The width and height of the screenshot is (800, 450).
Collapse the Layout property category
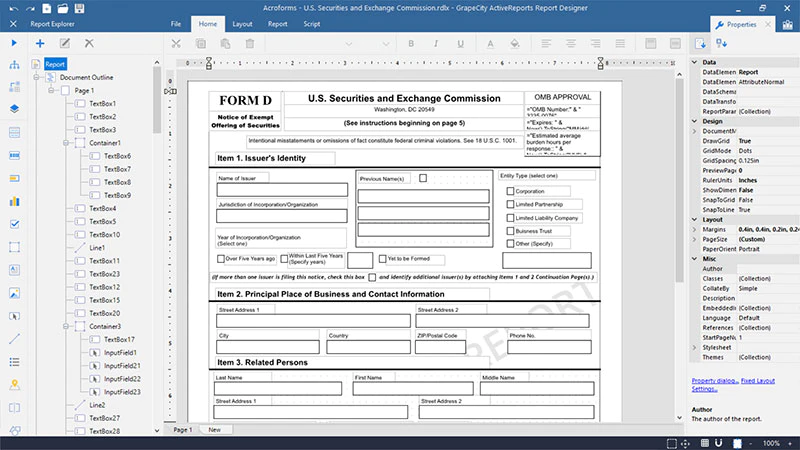(x=694, y=219)
